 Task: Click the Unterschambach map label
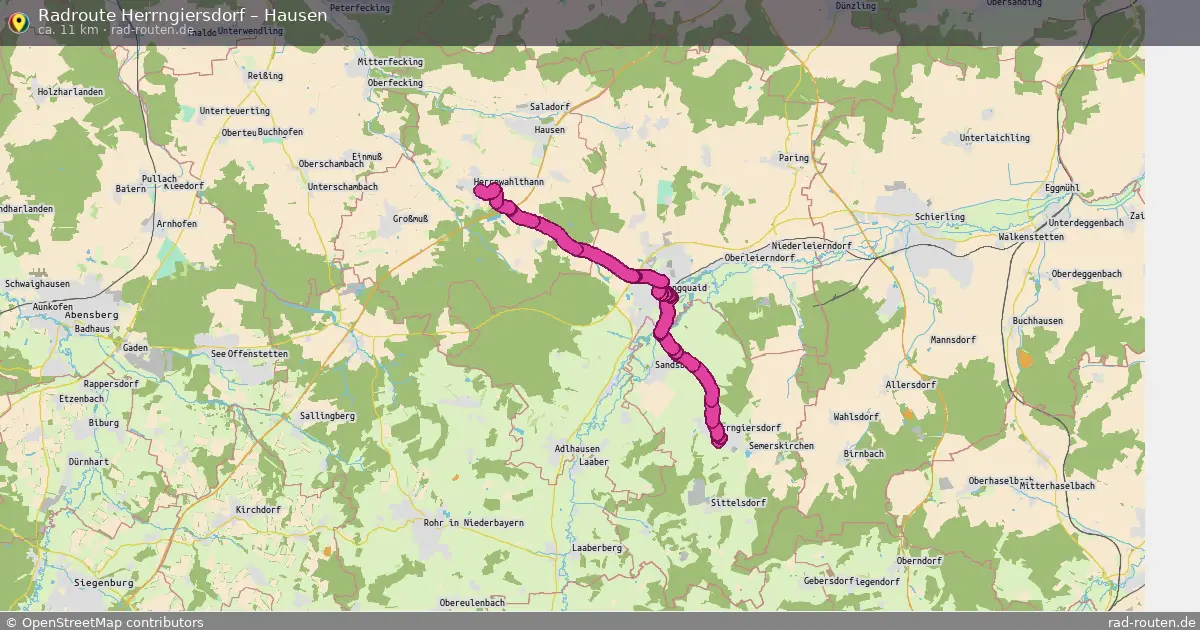tap(343, 187)
